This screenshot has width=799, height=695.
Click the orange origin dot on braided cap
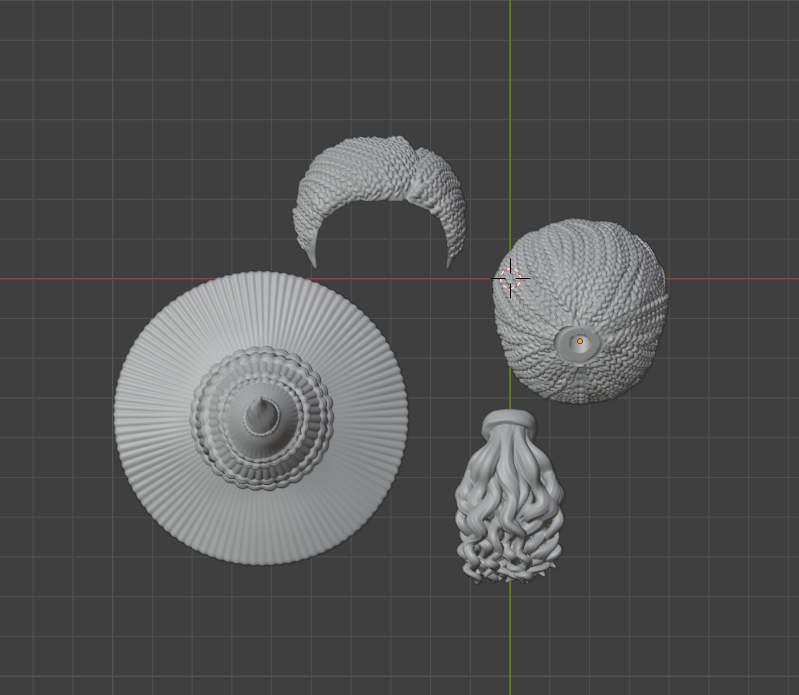[579, 342]
